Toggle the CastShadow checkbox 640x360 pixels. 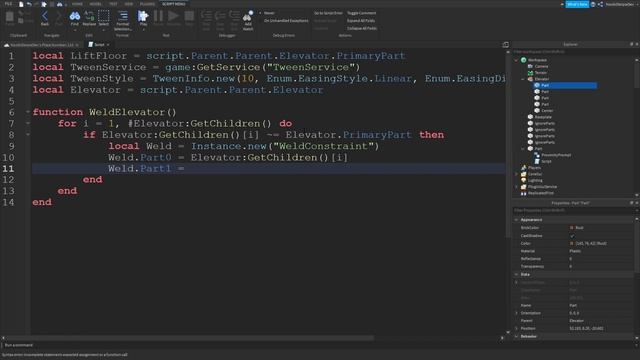572,236
